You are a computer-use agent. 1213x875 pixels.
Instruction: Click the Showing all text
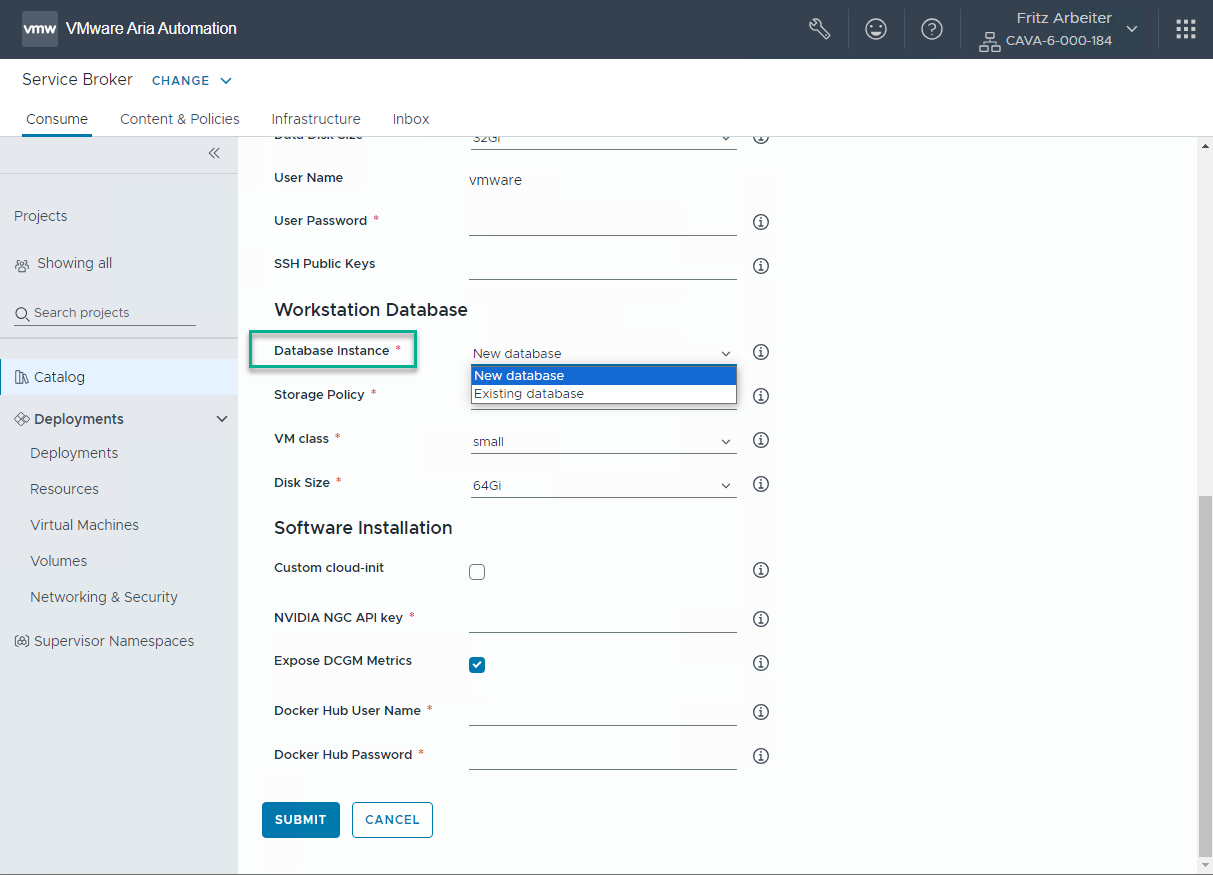[x=75, y=263]
